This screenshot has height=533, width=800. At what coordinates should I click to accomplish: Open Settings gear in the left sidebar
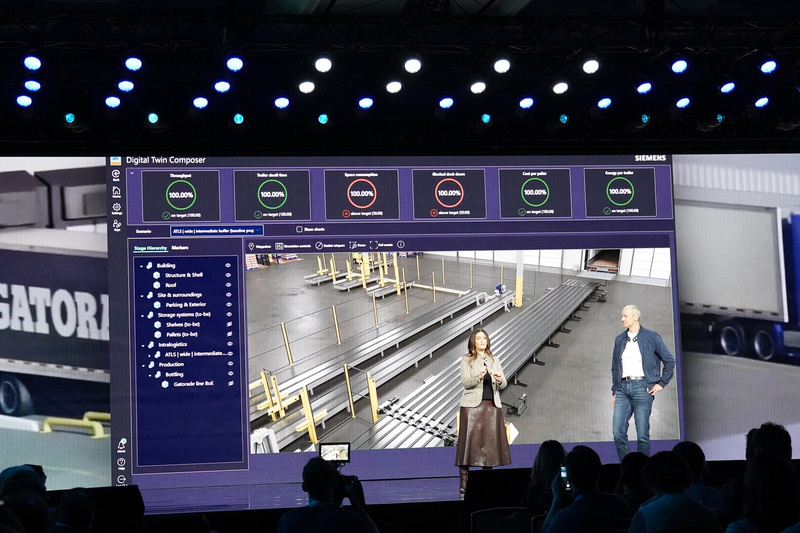pos(117,208)
